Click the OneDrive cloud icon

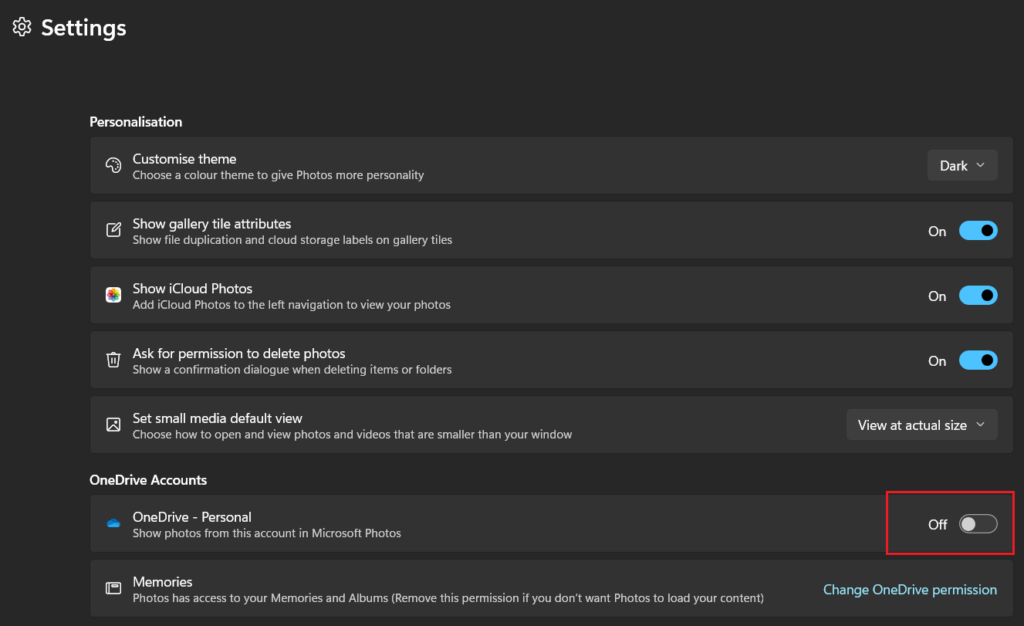(x=113, y=523)
